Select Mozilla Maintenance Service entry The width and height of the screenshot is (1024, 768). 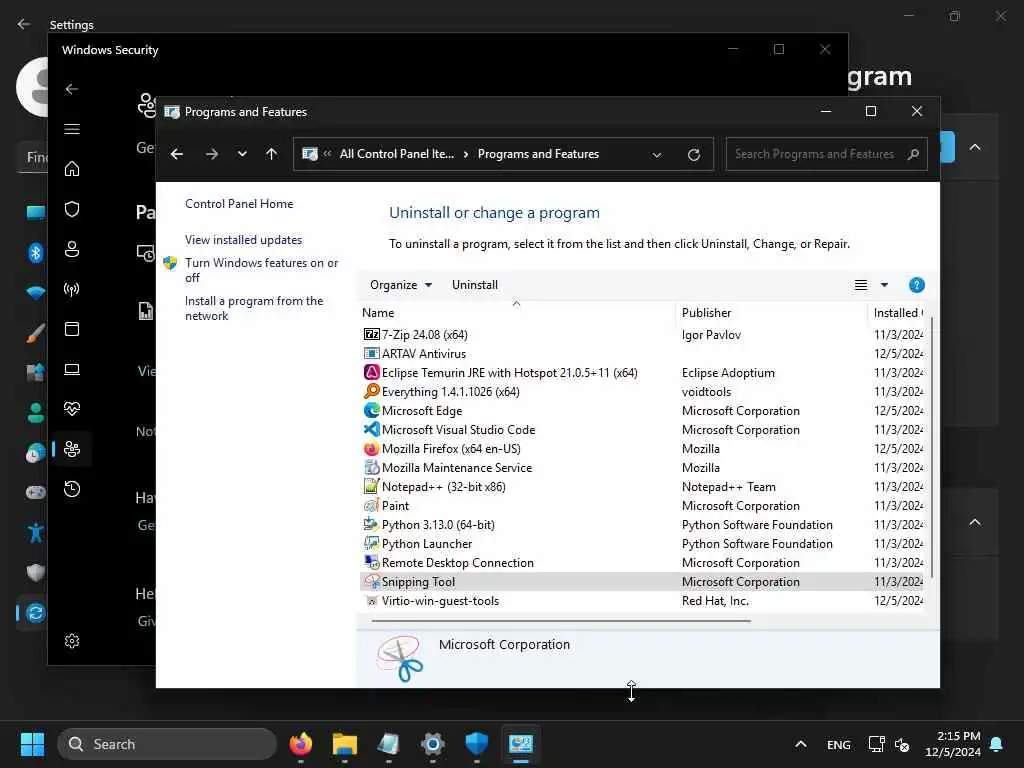641,468
